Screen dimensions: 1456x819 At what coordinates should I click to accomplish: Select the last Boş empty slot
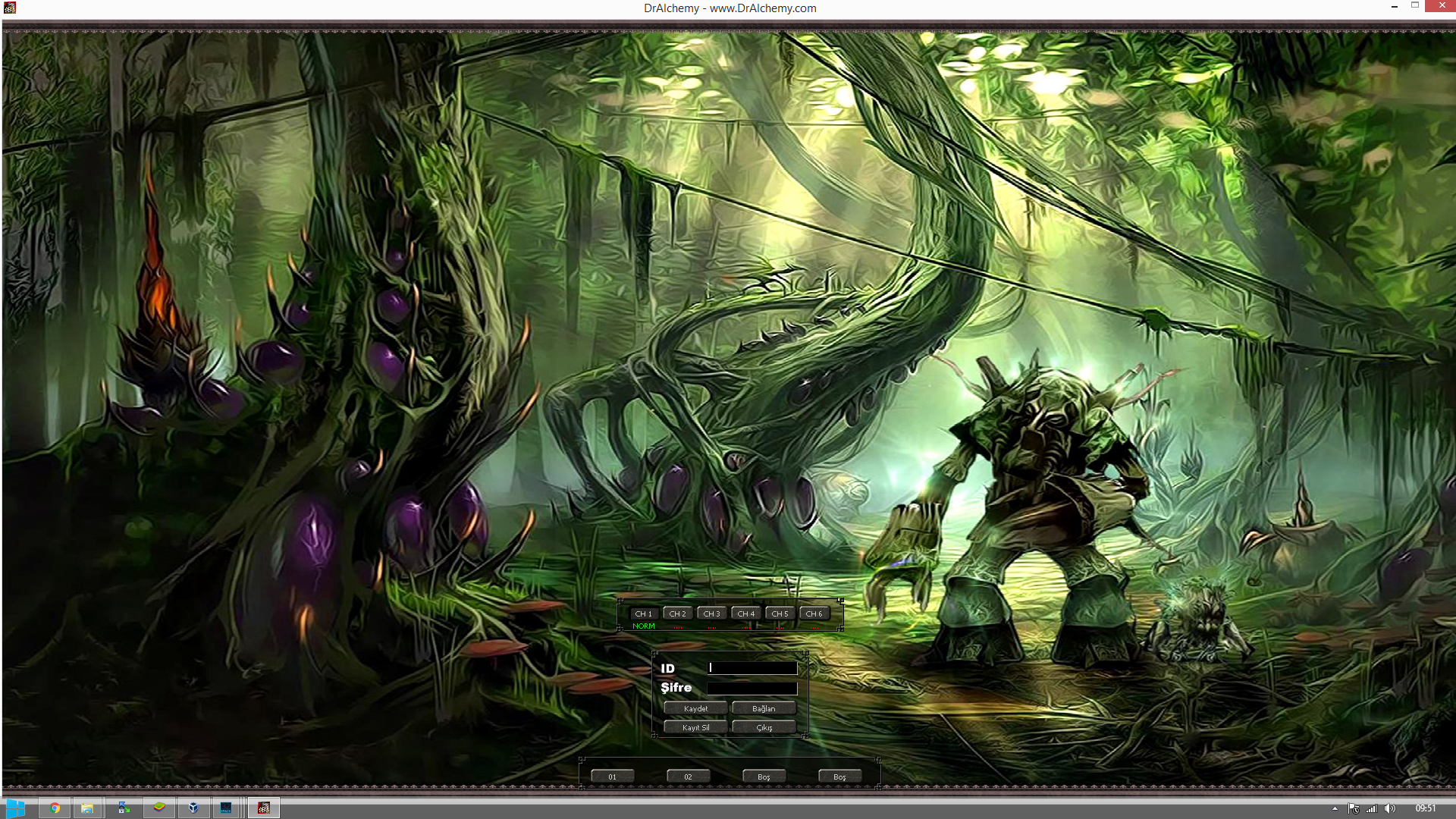840,777
